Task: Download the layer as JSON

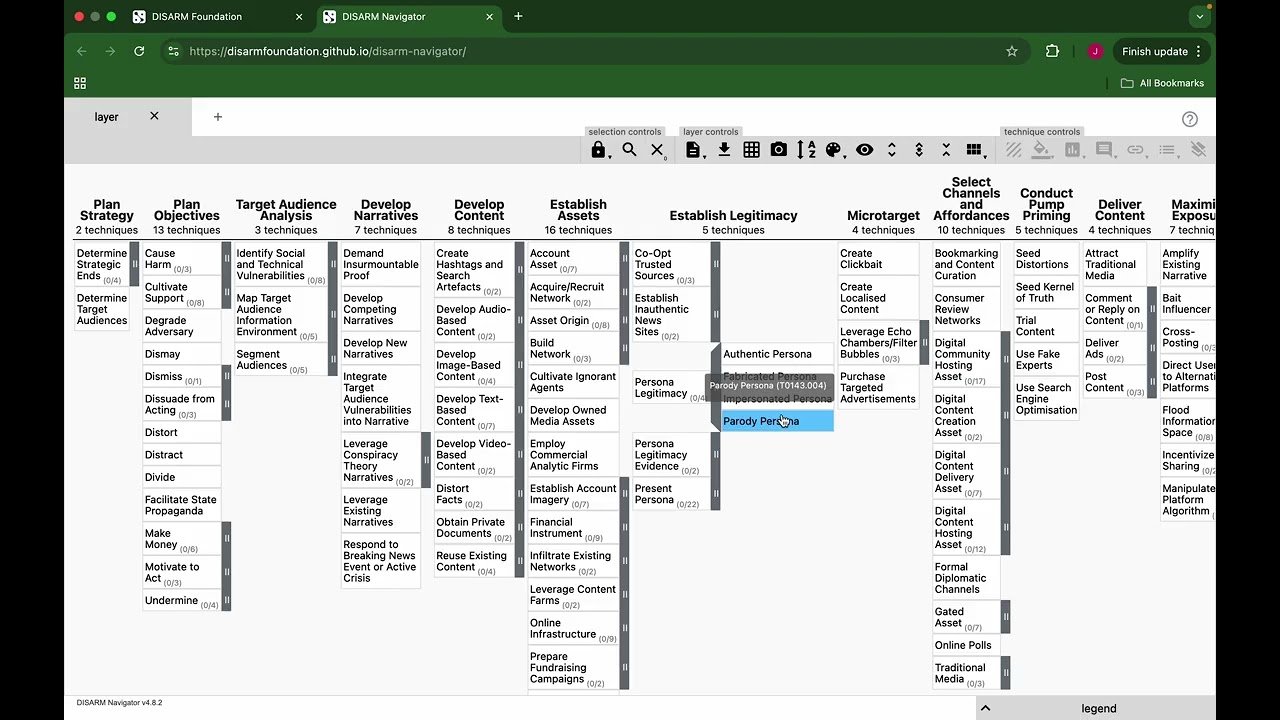Action: 724,150
